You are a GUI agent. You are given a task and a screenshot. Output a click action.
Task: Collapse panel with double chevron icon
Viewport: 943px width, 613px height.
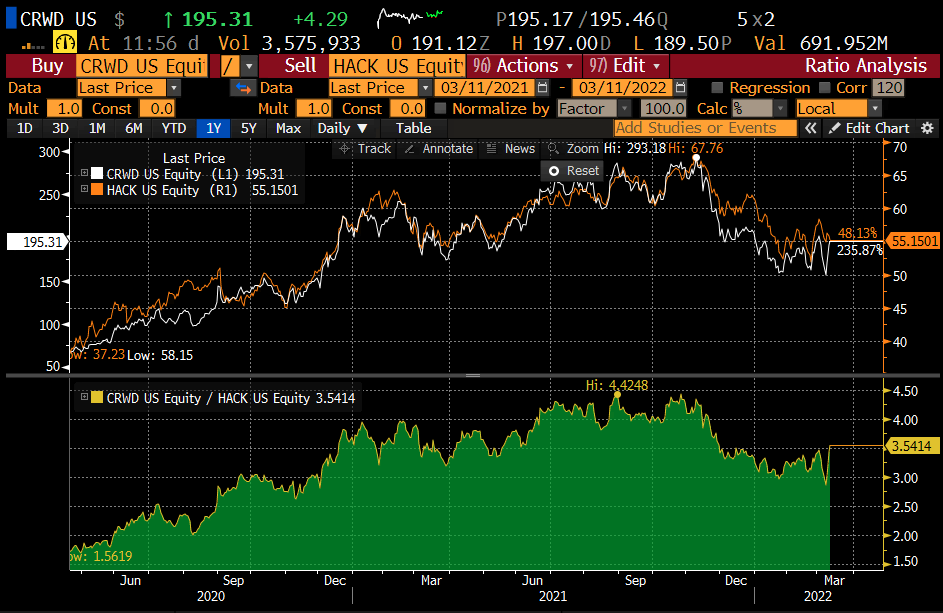point(811,128)
